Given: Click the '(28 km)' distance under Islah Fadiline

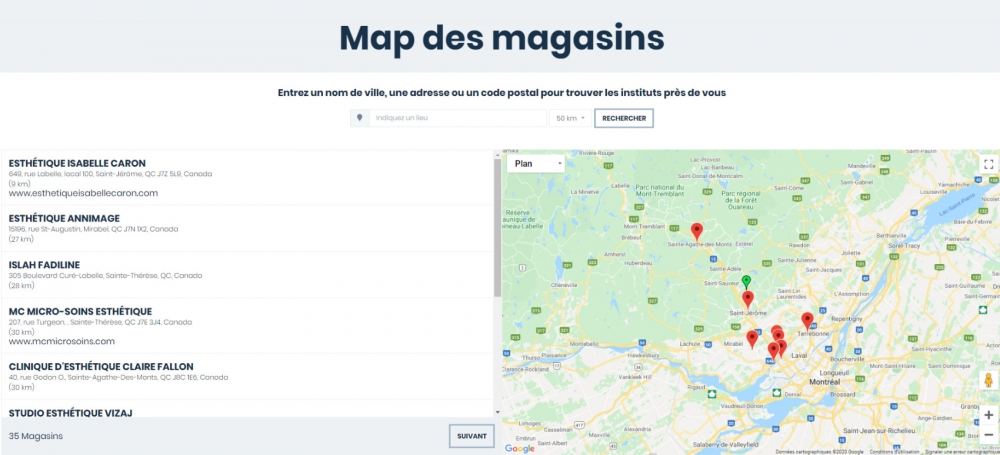Looking at the screenshot, I should 21,286.
